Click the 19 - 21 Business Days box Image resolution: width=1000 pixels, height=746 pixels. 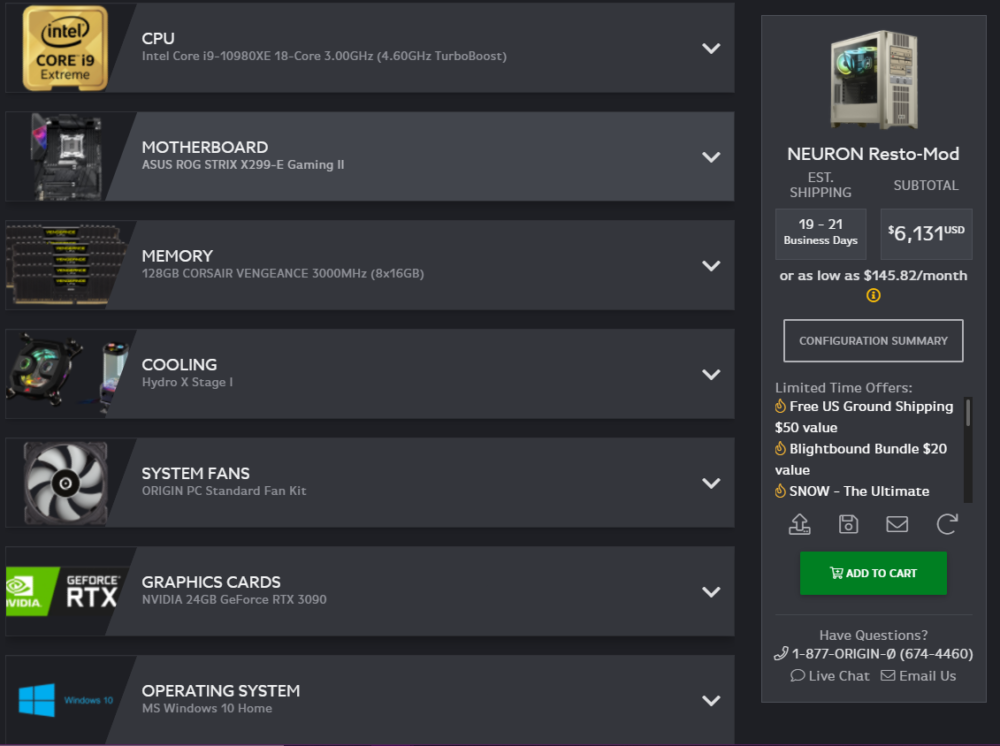(x=821, y=234)
